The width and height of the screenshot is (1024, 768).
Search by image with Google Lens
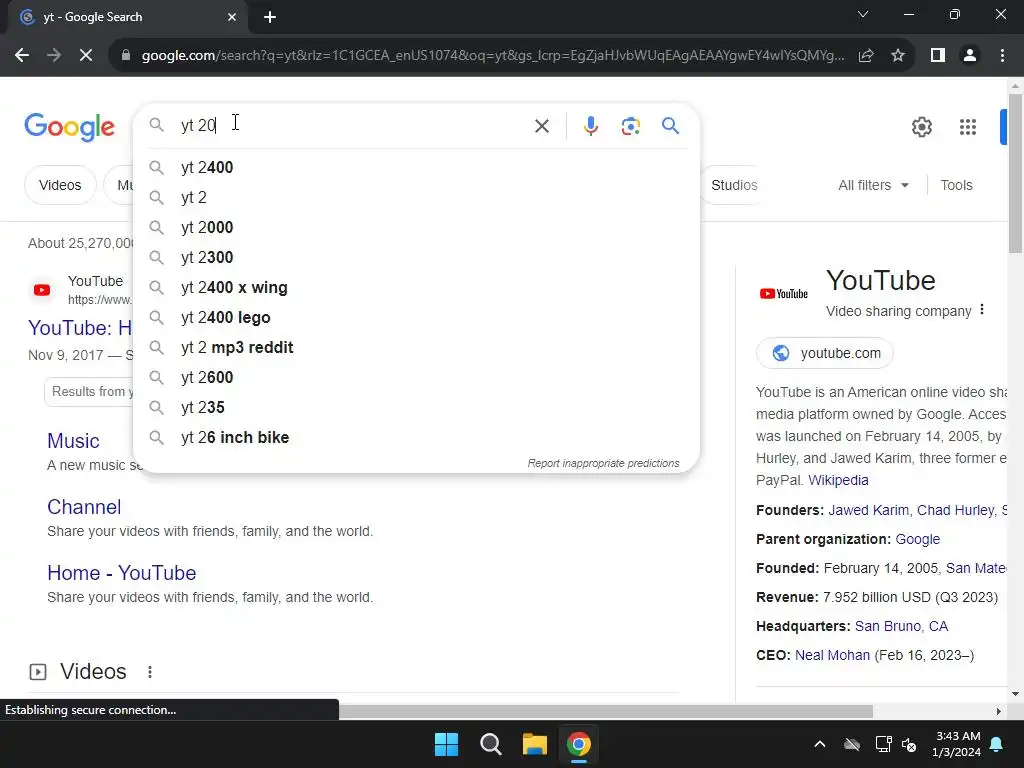(630, 125)
